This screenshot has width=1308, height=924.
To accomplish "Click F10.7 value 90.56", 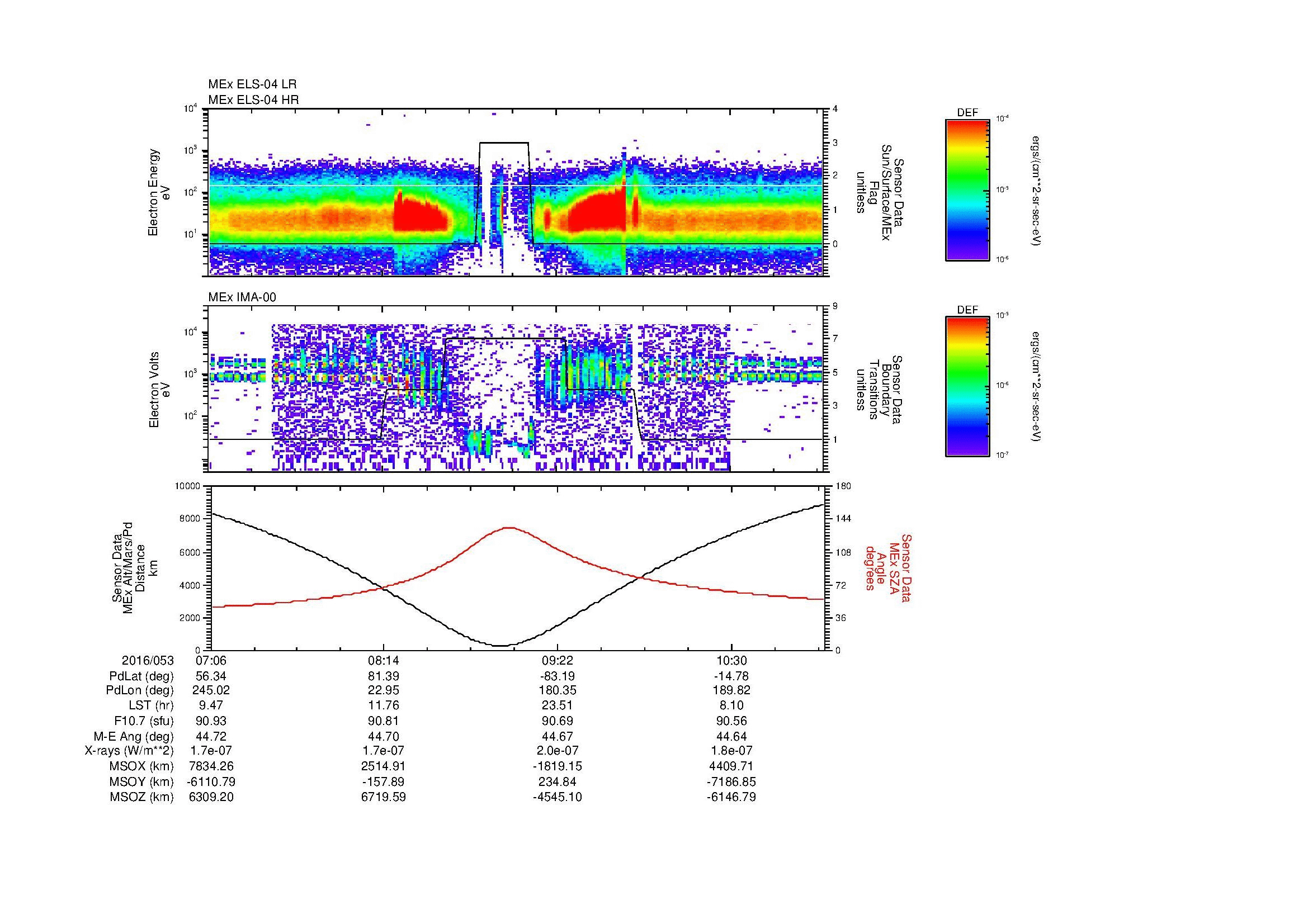I will 731,721.
